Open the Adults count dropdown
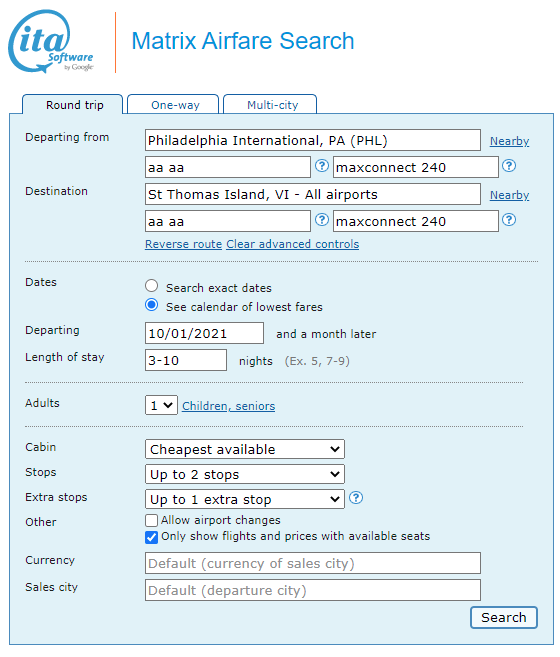The height and width of the screenshot is (657, 560). pyautogui.click(x=161, y=405)
